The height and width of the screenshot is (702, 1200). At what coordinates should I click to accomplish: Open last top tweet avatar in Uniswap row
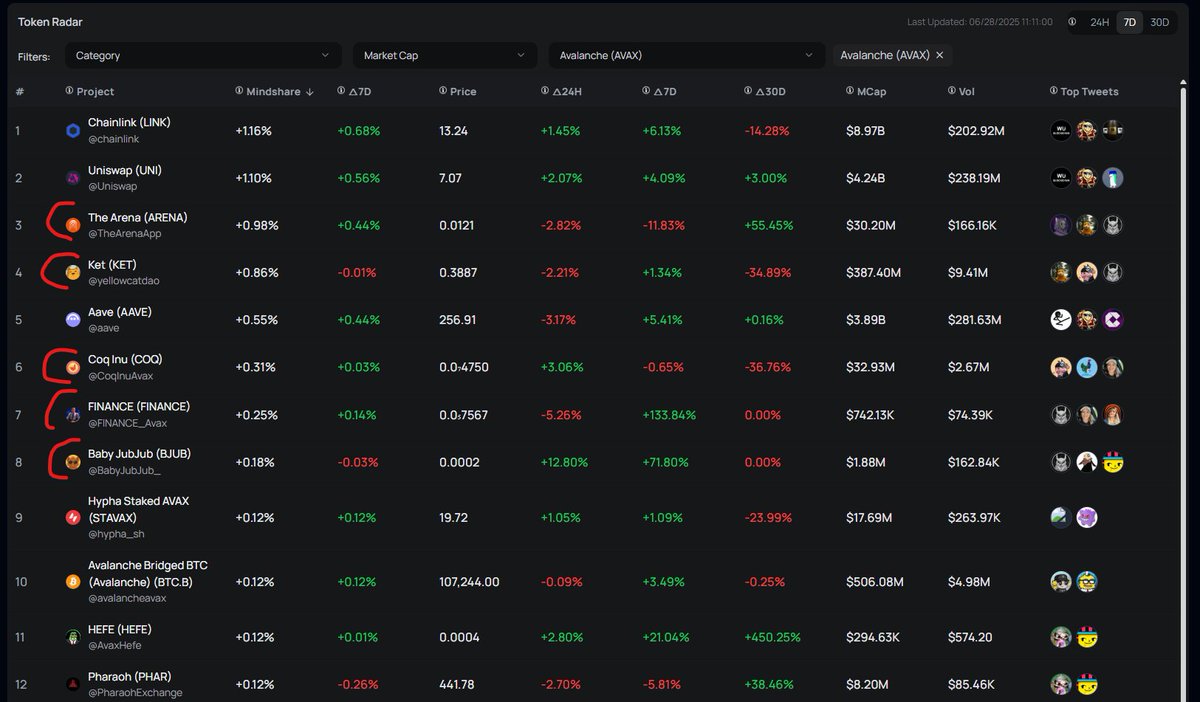click(1112, 178)
